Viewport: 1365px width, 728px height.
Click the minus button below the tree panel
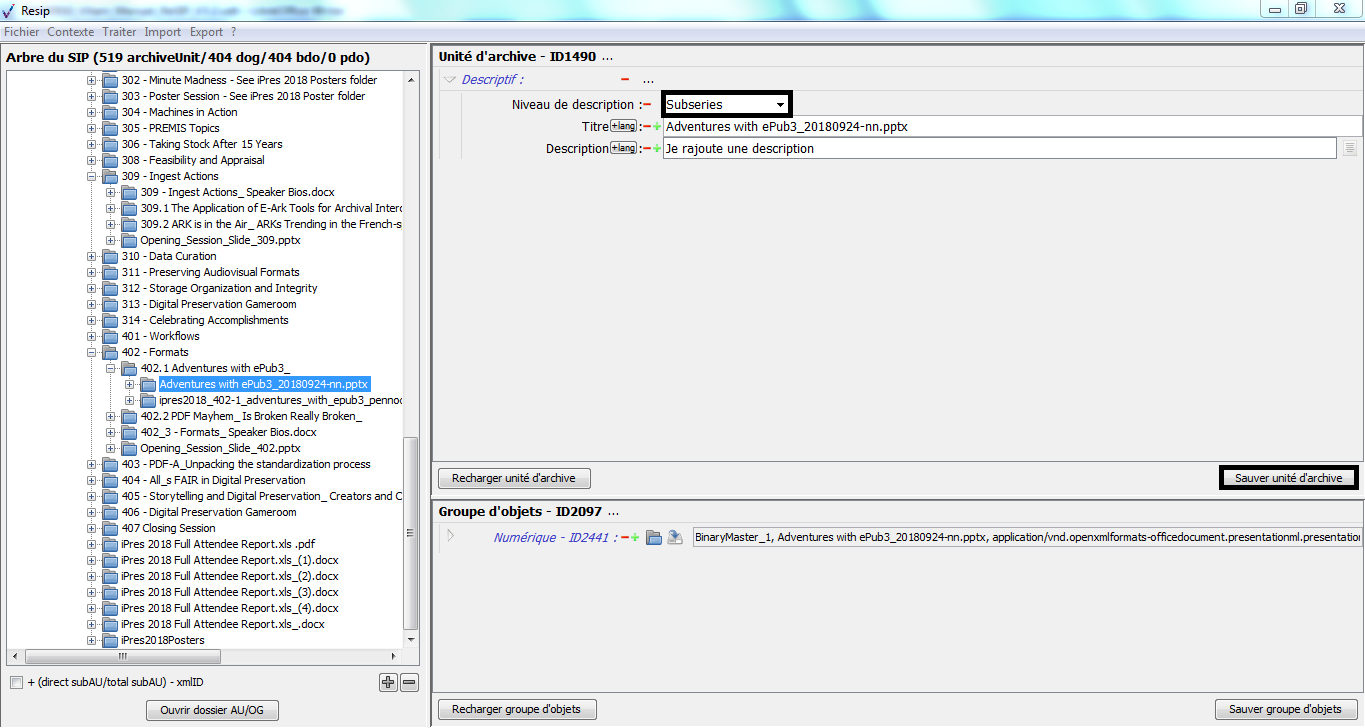tap(409, 682)
